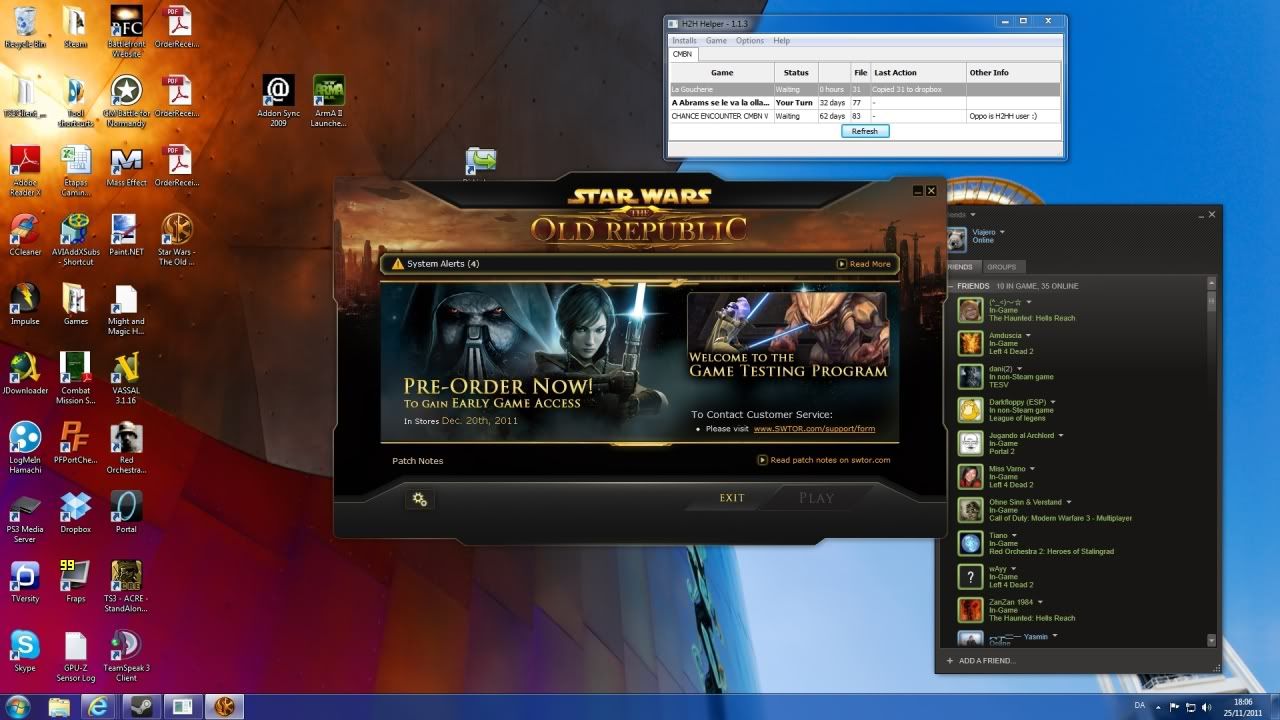Image resolution: width=1280 pixels, height=720 pixels.
Task: Open the JDownloader desktop shortcut
Action: pos(25,374)
